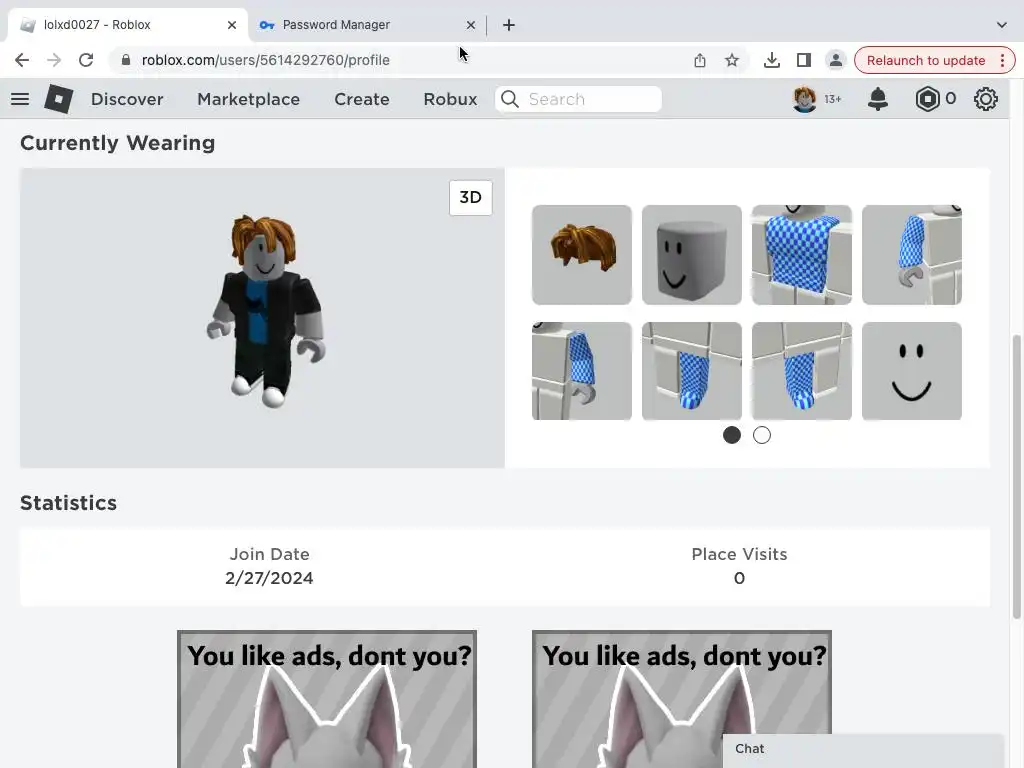Screen dimensions: 1024x768
Task: Click the left 'You like ads' advertisement
Action: (327, 699)
